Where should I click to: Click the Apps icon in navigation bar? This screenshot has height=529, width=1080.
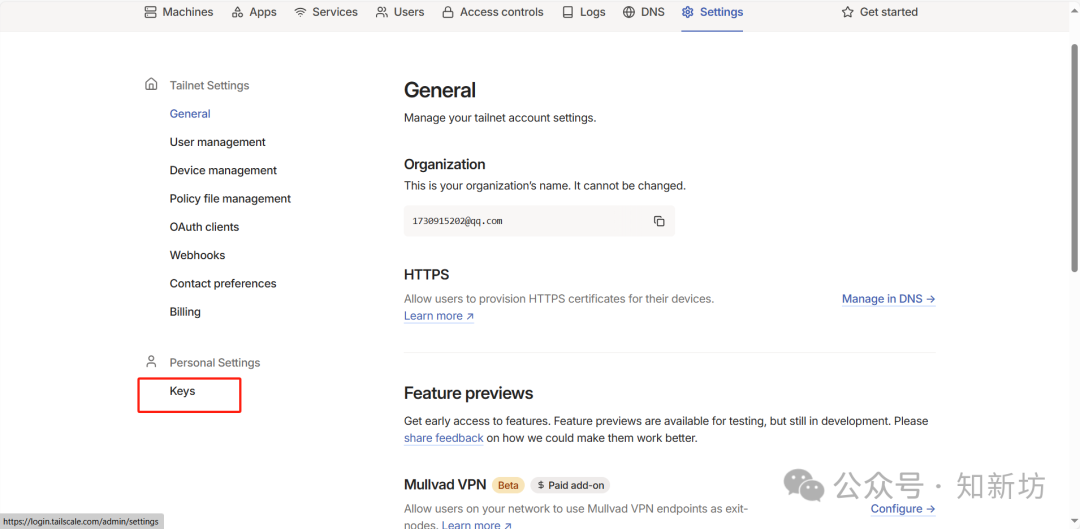pyautogui.click(x=237, y=12)
